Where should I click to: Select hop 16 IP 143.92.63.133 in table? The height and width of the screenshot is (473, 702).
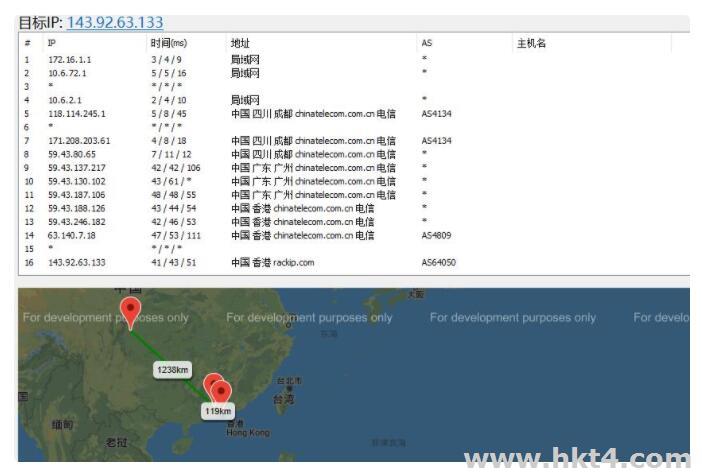(77, 262)
